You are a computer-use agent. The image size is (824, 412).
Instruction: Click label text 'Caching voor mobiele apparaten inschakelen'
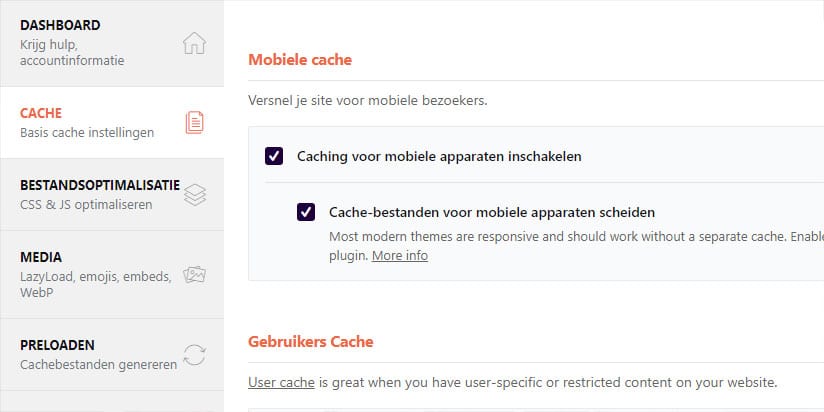coord(439,156)
